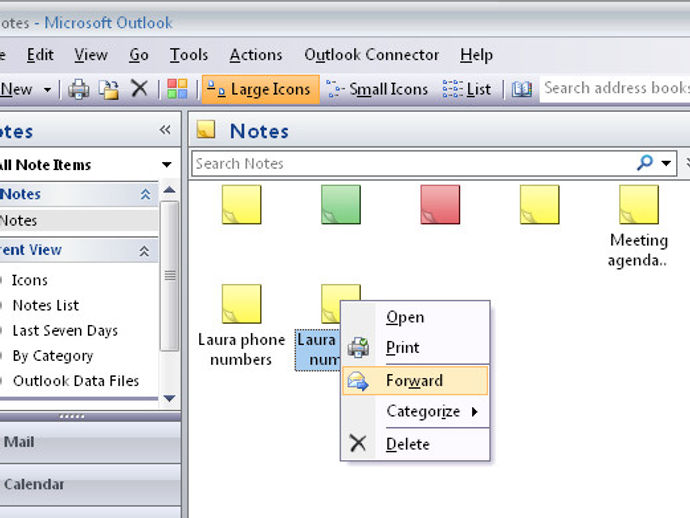This screenshot has width=690, height=518.
Task: Click the Search Notes magnifier icon
Action: coord(645,162)
